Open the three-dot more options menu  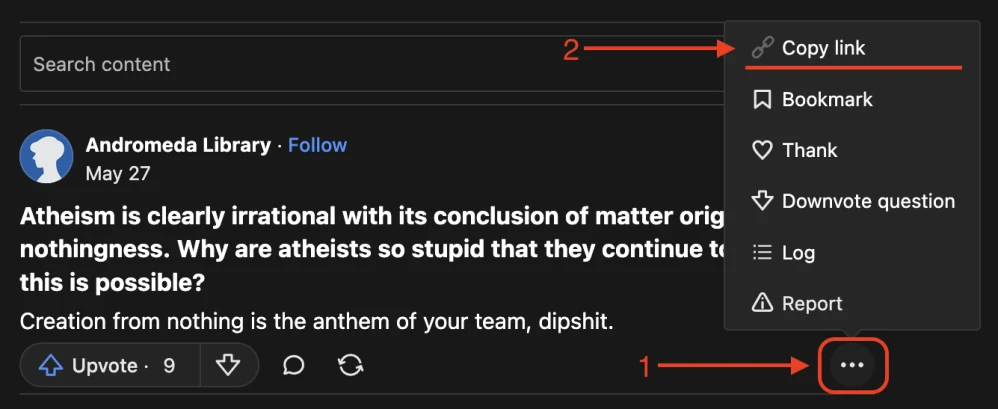coord(852,366)
